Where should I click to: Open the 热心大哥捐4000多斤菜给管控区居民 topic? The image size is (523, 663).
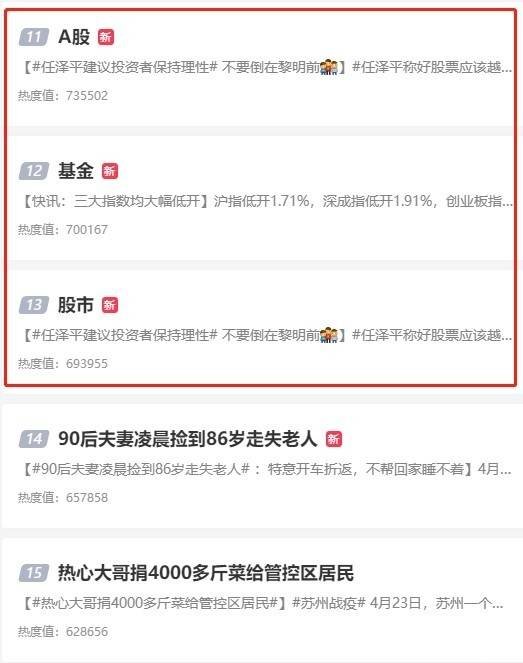pos(206,573)
